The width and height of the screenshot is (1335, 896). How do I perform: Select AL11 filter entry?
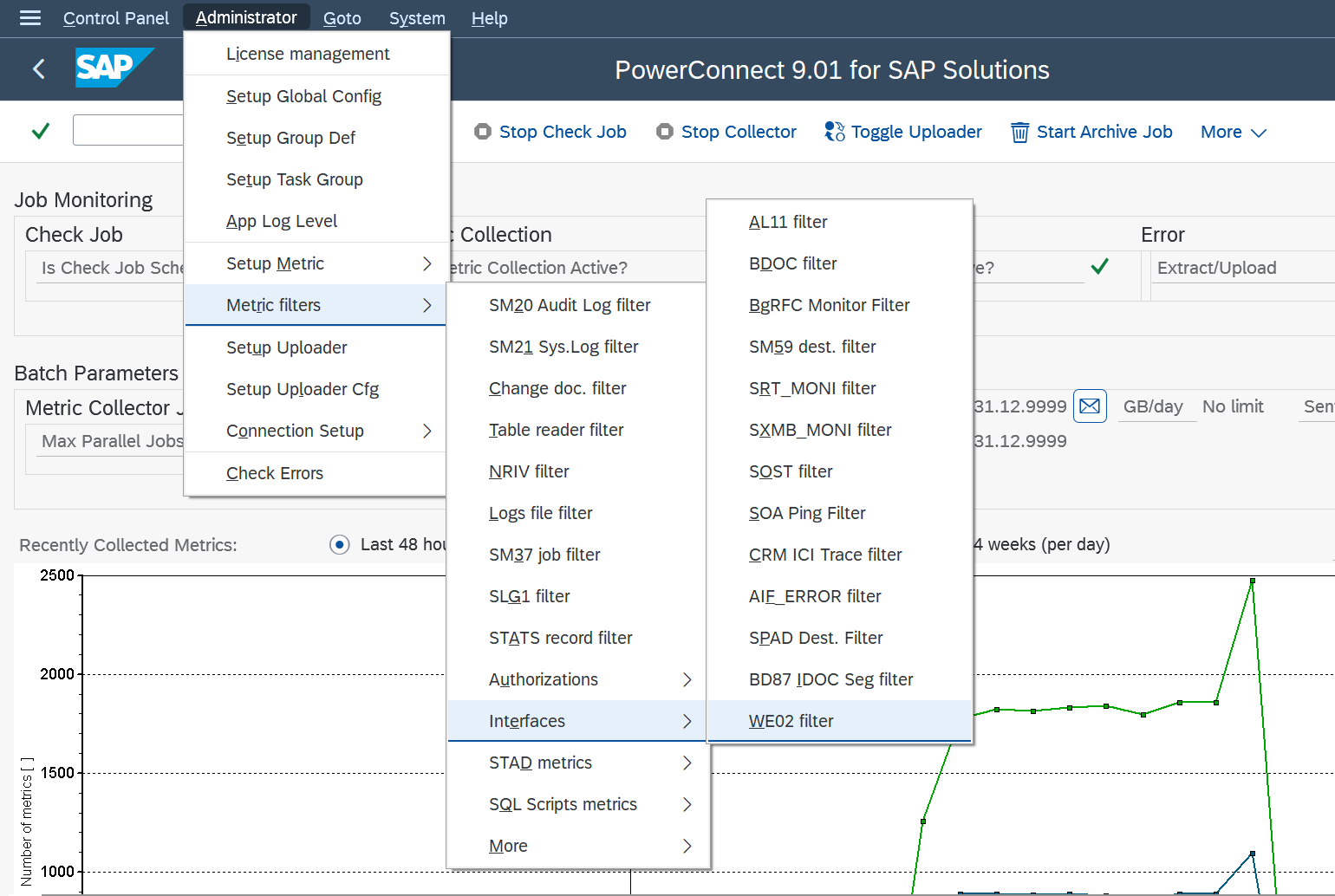[x=839, y=222]
